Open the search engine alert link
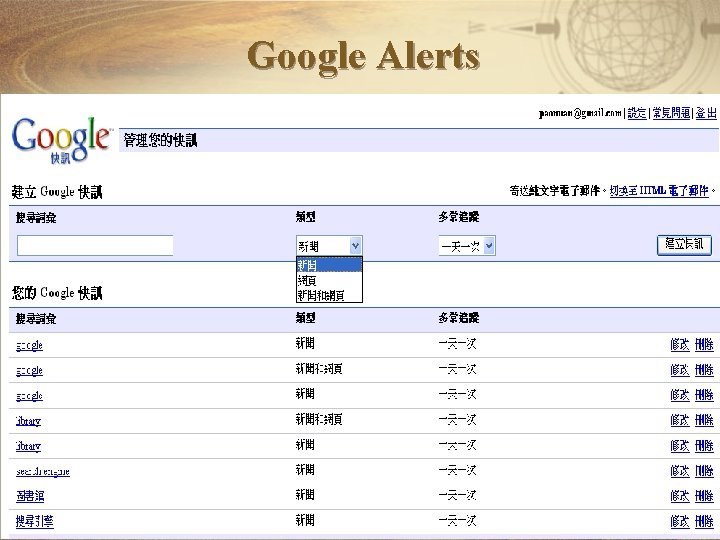 point(43,471)
